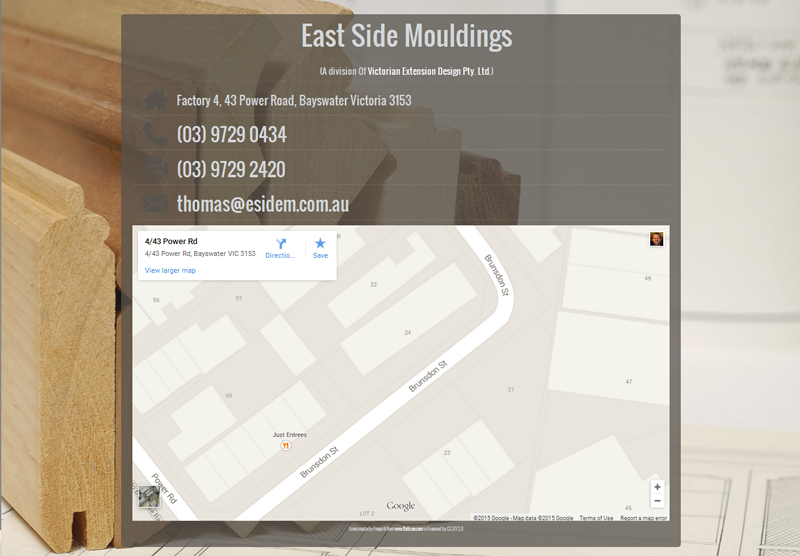Click the Power Rd street label

[x=164, y=488]
